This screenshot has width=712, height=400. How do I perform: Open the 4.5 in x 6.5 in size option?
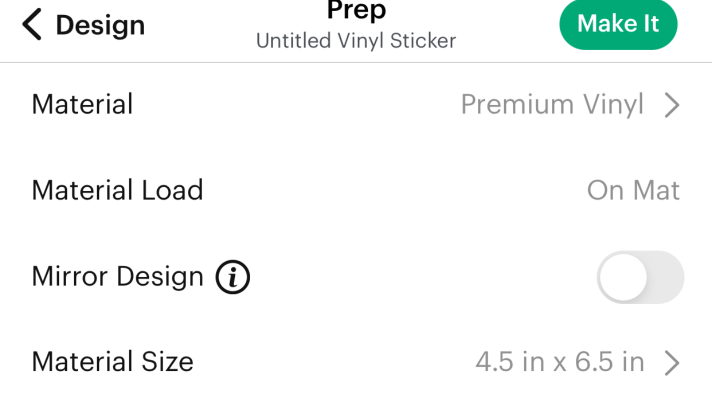(560, 362)
